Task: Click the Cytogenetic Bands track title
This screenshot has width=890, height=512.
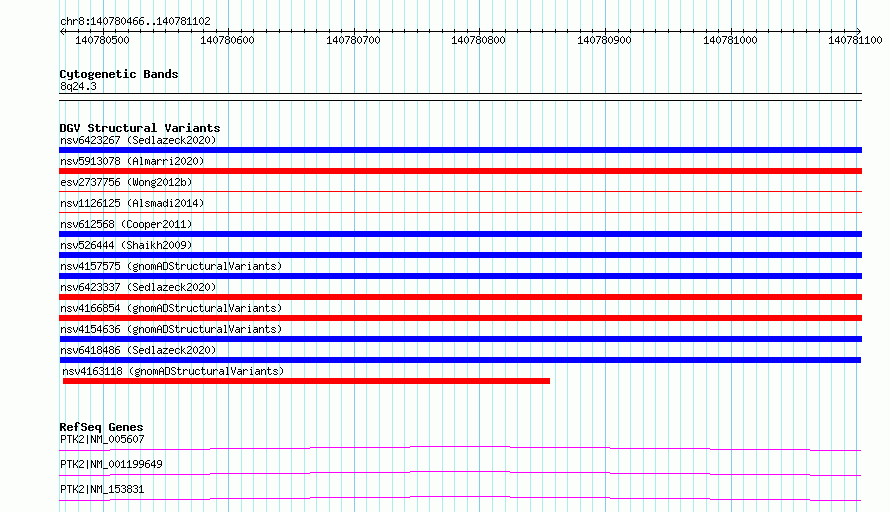Action: coord(119,74)
